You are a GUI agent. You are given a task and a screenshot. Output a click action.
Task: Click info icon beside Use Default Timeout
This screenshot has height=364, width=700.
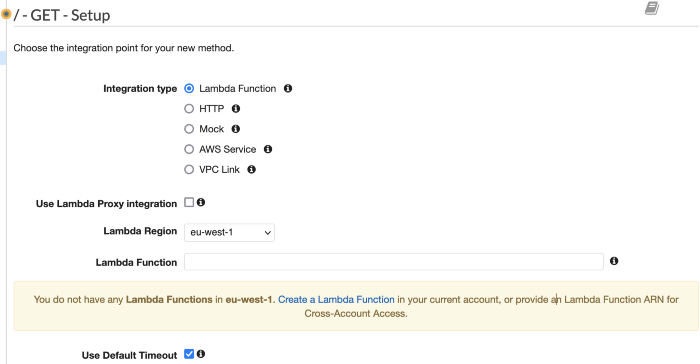click(x=201, y=354)
